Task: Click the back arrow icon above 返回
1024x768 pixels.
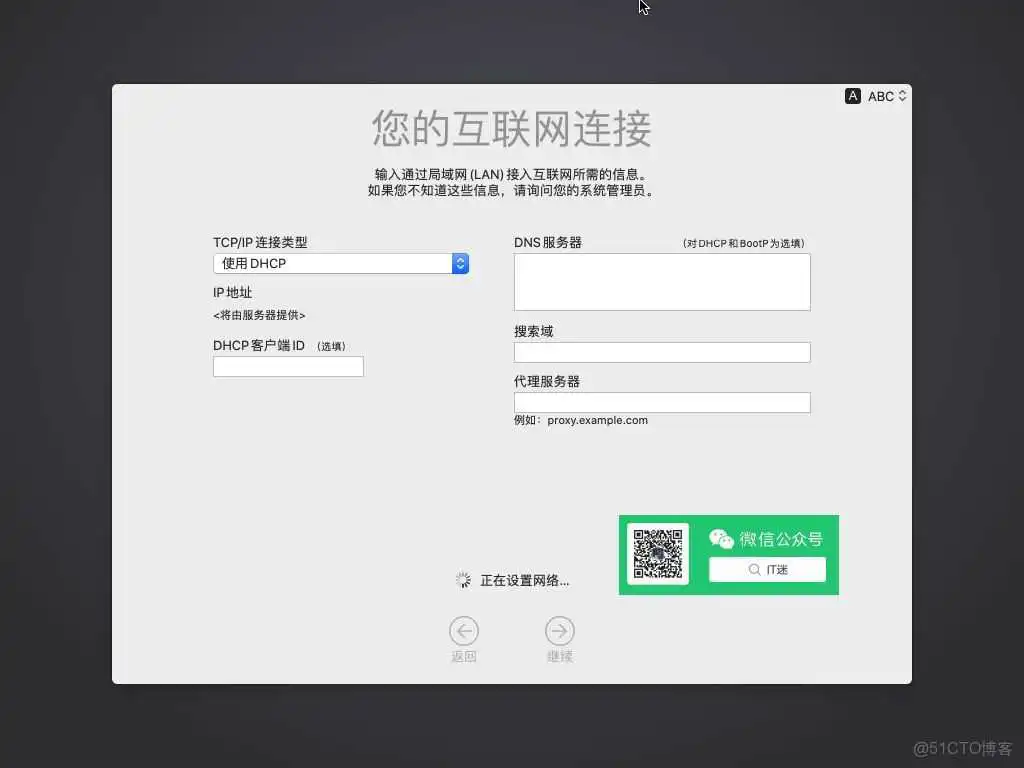Action: 463,631
